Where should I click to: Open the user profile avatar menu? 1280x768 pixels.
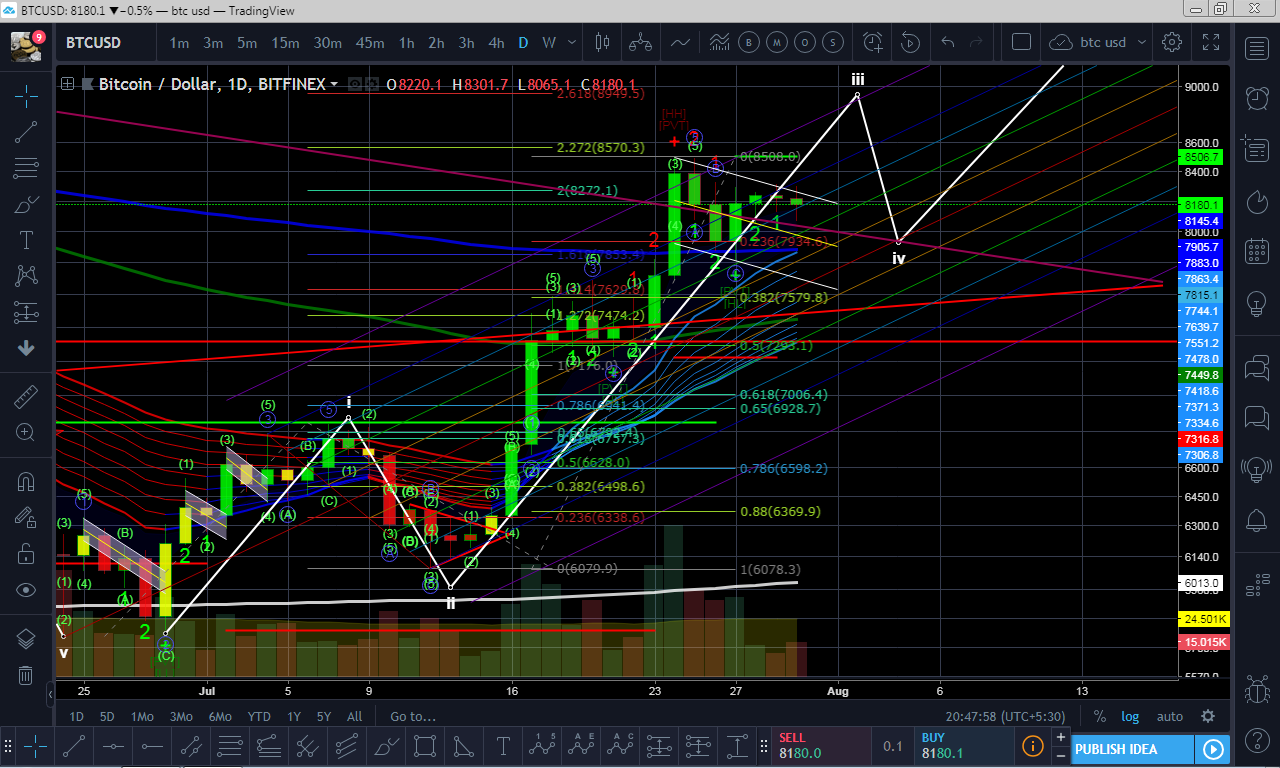click(x=26, y=45)
